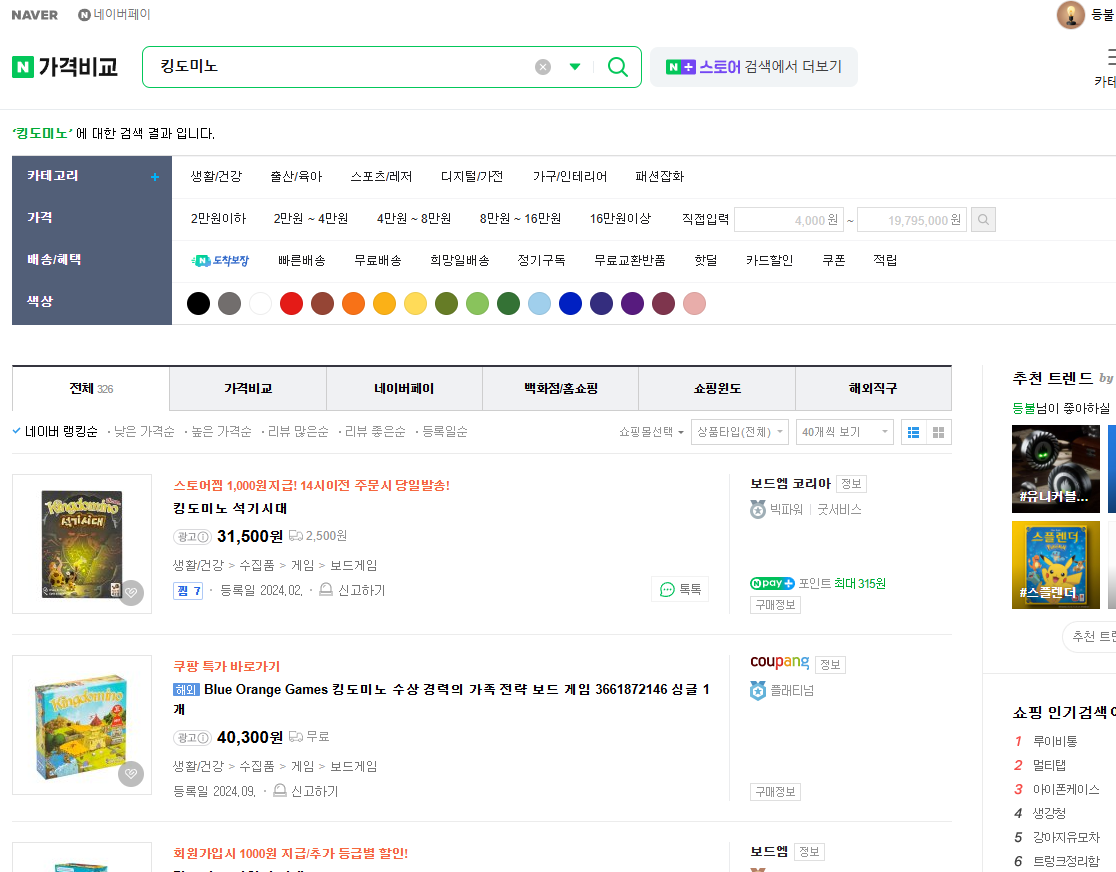1116x872 pixels.
Task: Open the Naver Pay link in header
Action: pos(114,14)
